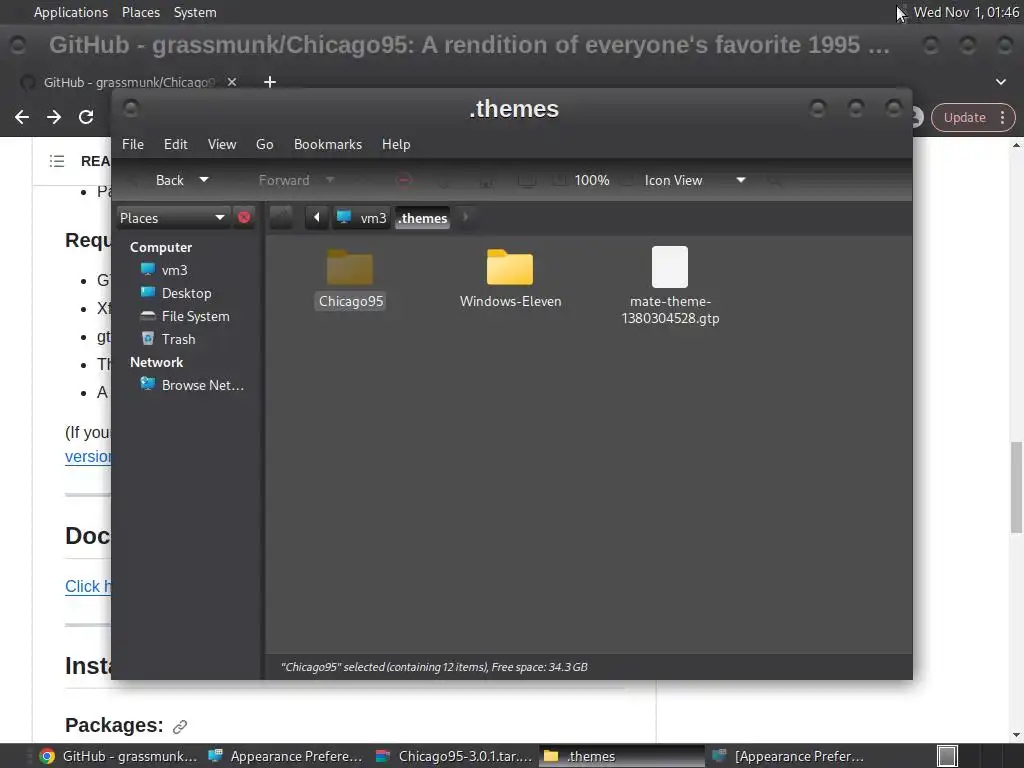Switch to bracketed [Appearance Prefer… taskbar item

[790, 756]
